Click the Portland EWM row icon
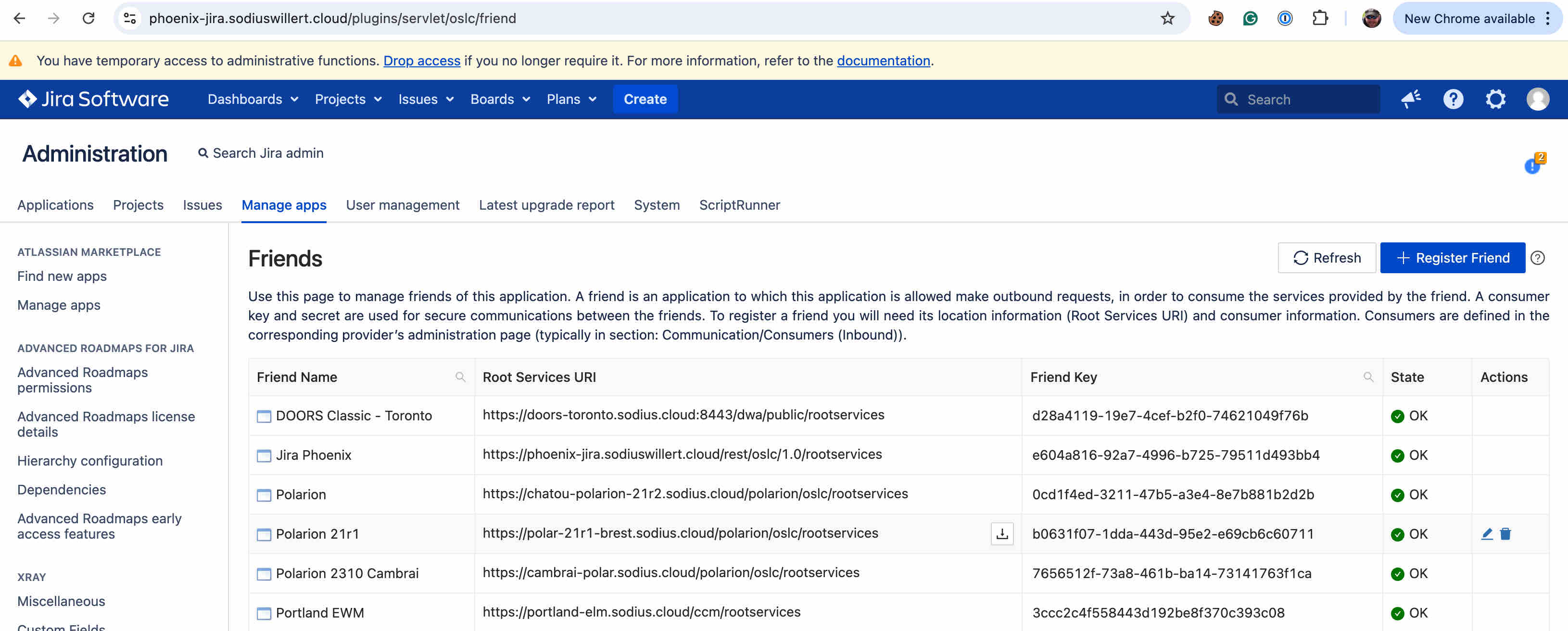Image resolution: width=1568 pixels, height=631 pixels. 264,613
